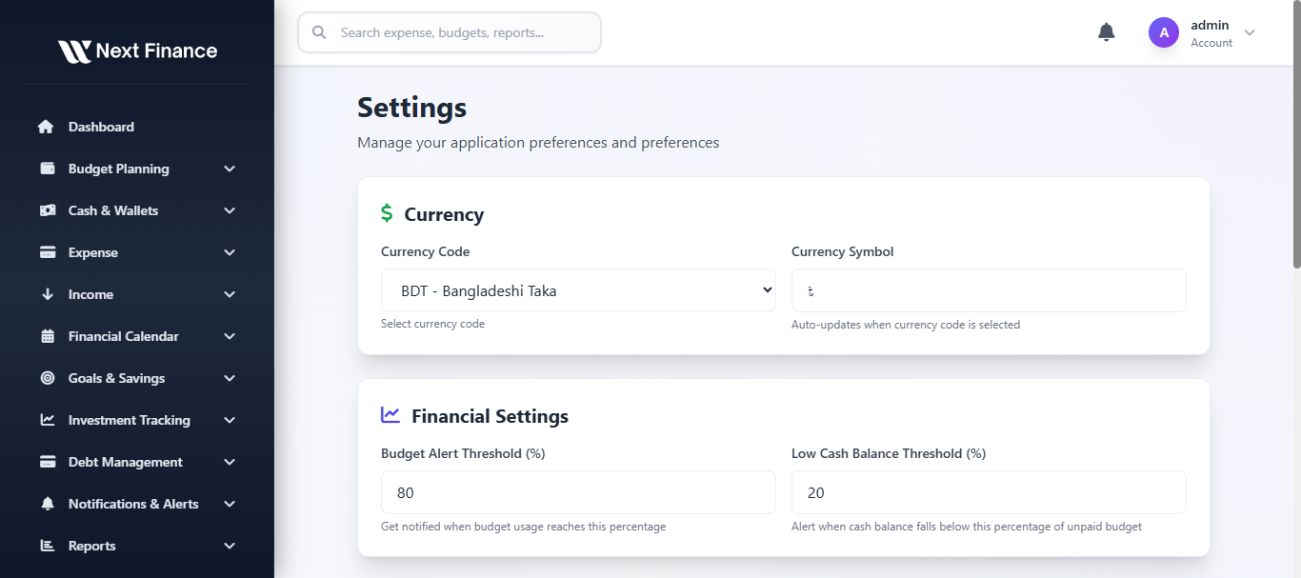The image size is (1301, 578).
Task: Open the Currency Code dropdown
Action: tap(578, 291)
